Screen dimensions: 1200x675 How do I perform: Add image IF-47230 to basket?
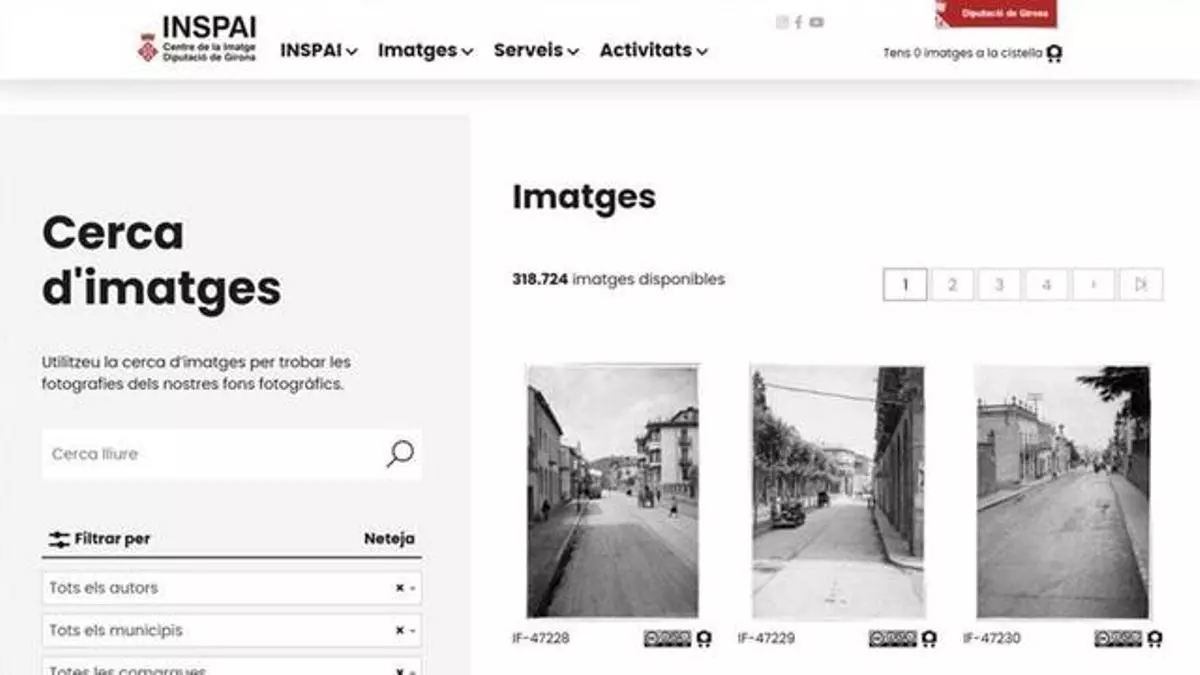(1155, 638)
